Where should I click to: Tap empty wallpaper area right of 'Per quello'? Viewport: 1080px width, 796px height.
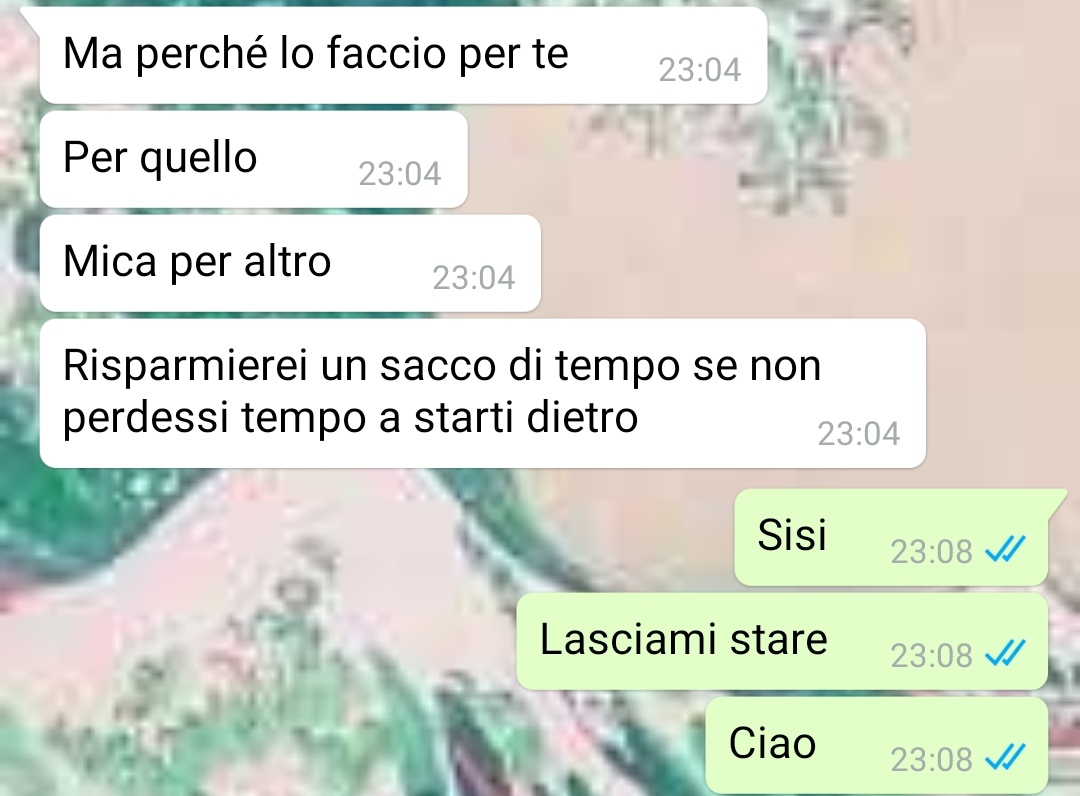(758, 160)
